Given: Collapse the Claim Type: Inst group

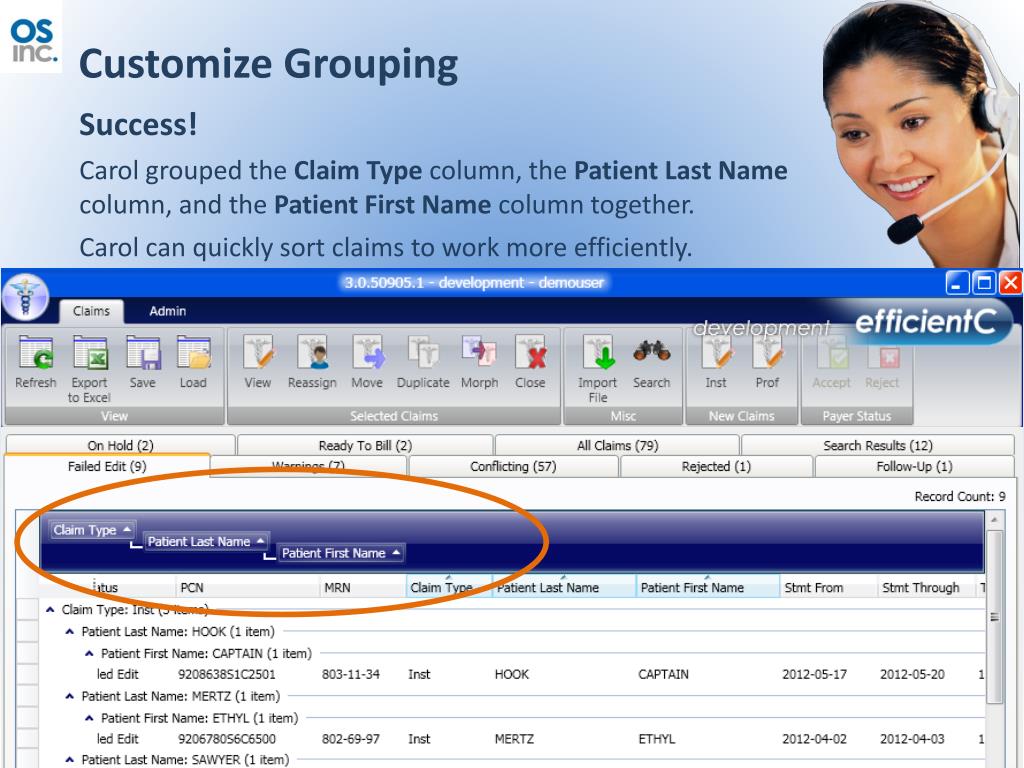Looking at the screenshot, I should 50,609.
